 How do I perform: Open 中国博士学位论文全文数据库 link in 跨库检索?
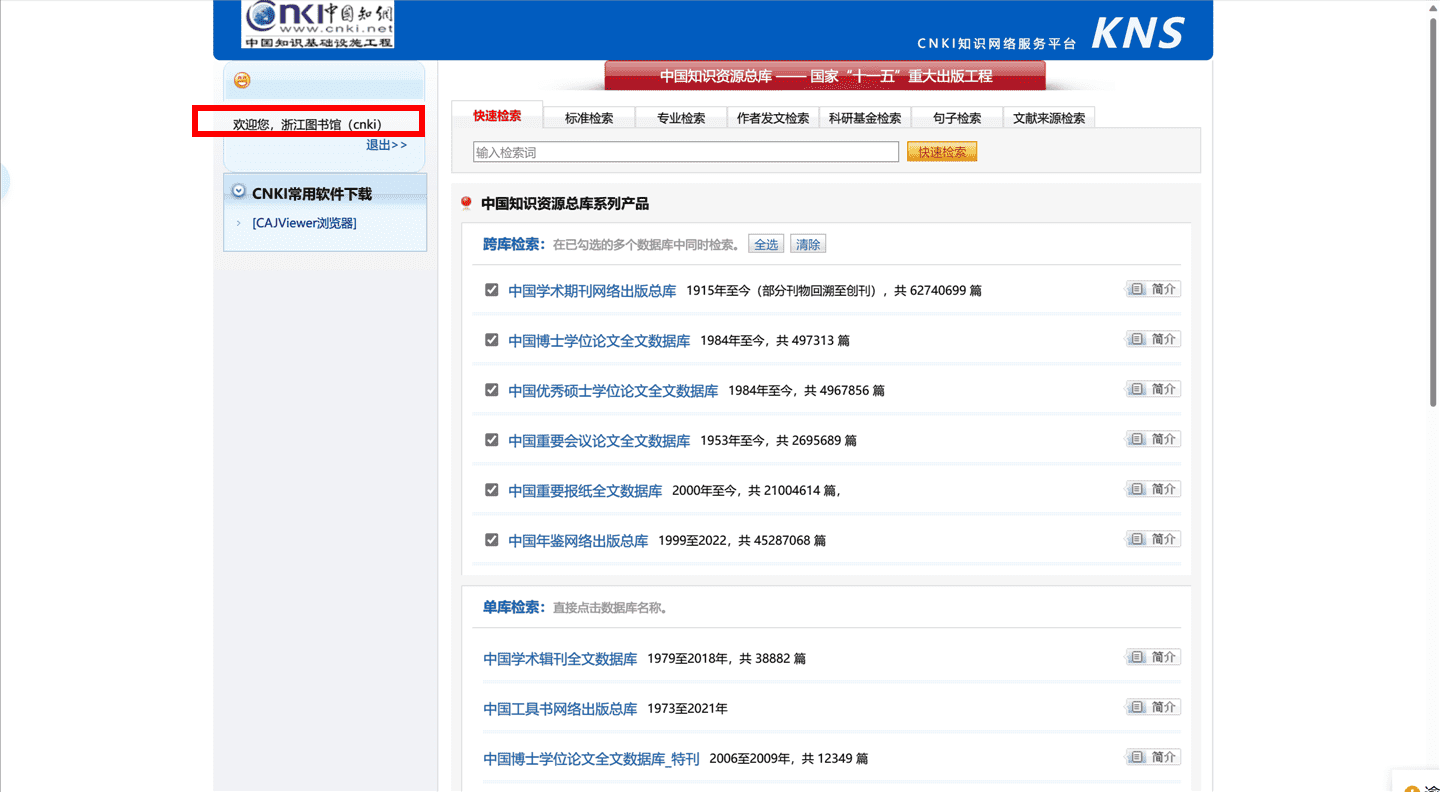point(599,341)
